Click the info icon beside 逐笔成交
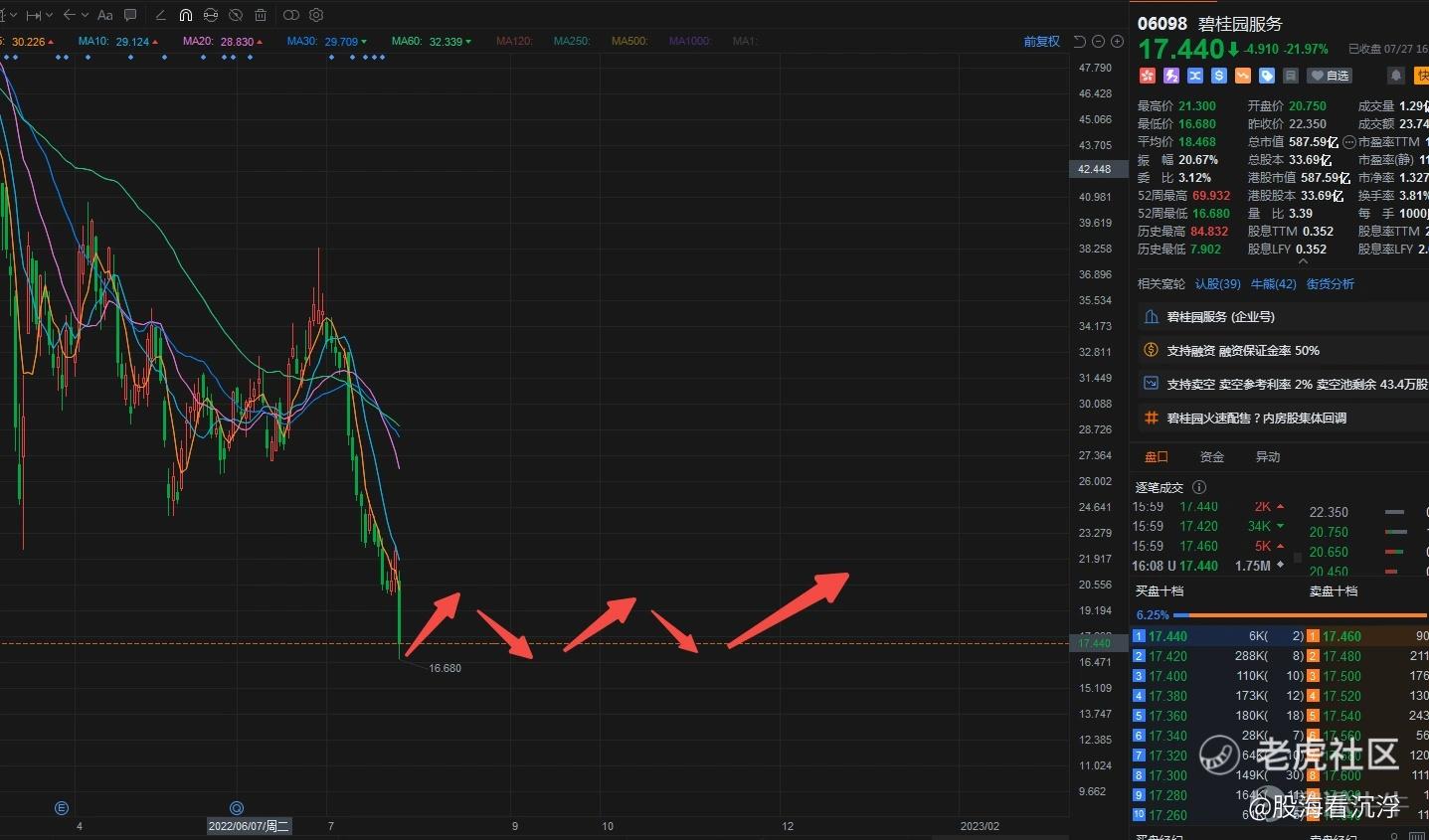The width and height of the screenshot is (1429, 840). click(1199, 487)
